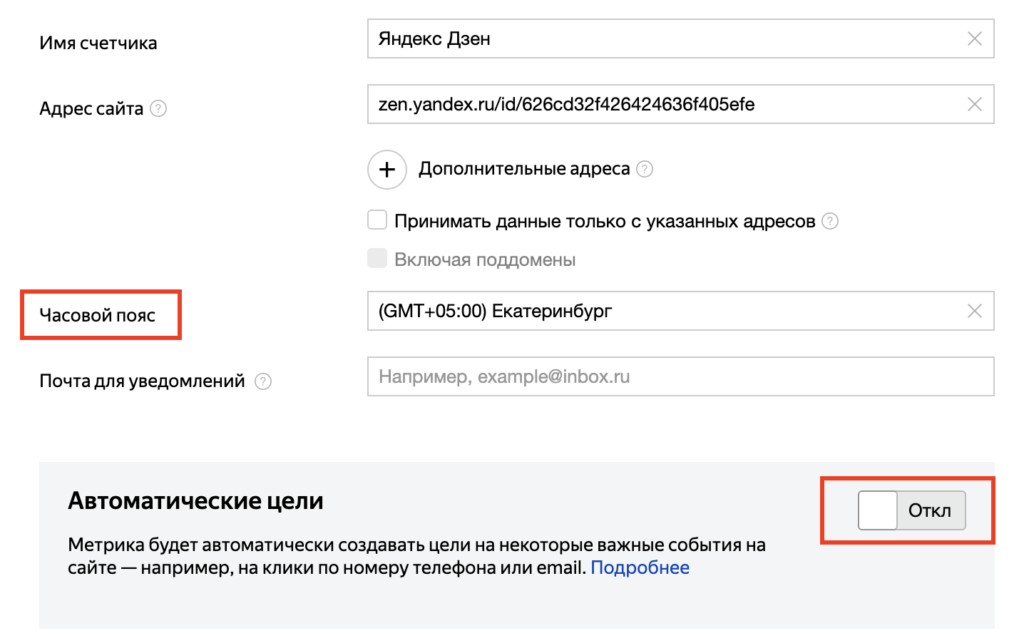Tick the Включая поддомены checkbox
Image resolution: width=1024 pixels, height=643 pixels.
377,259
